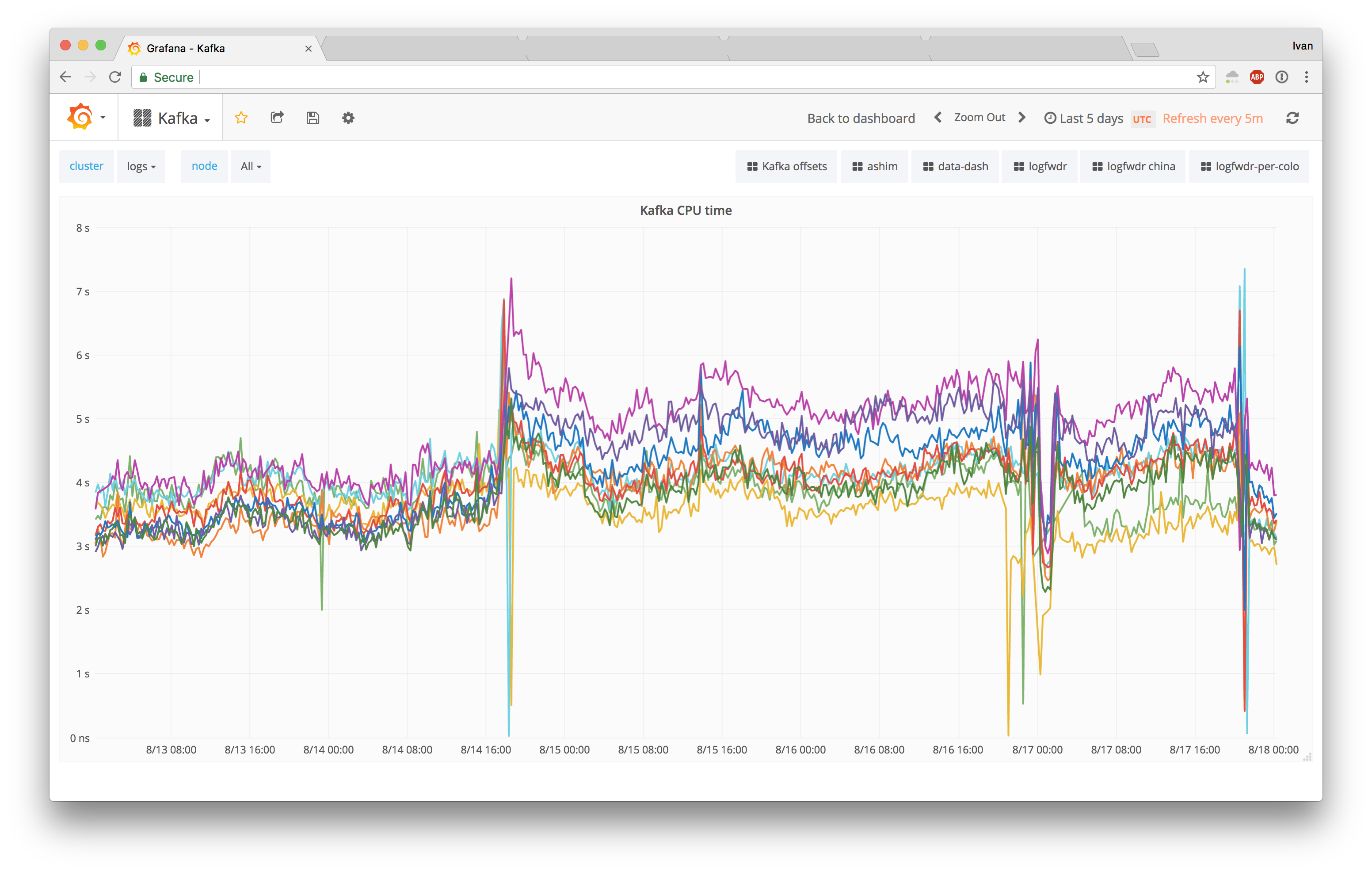Open the ashim dashboard link

(x=874, y=166)
